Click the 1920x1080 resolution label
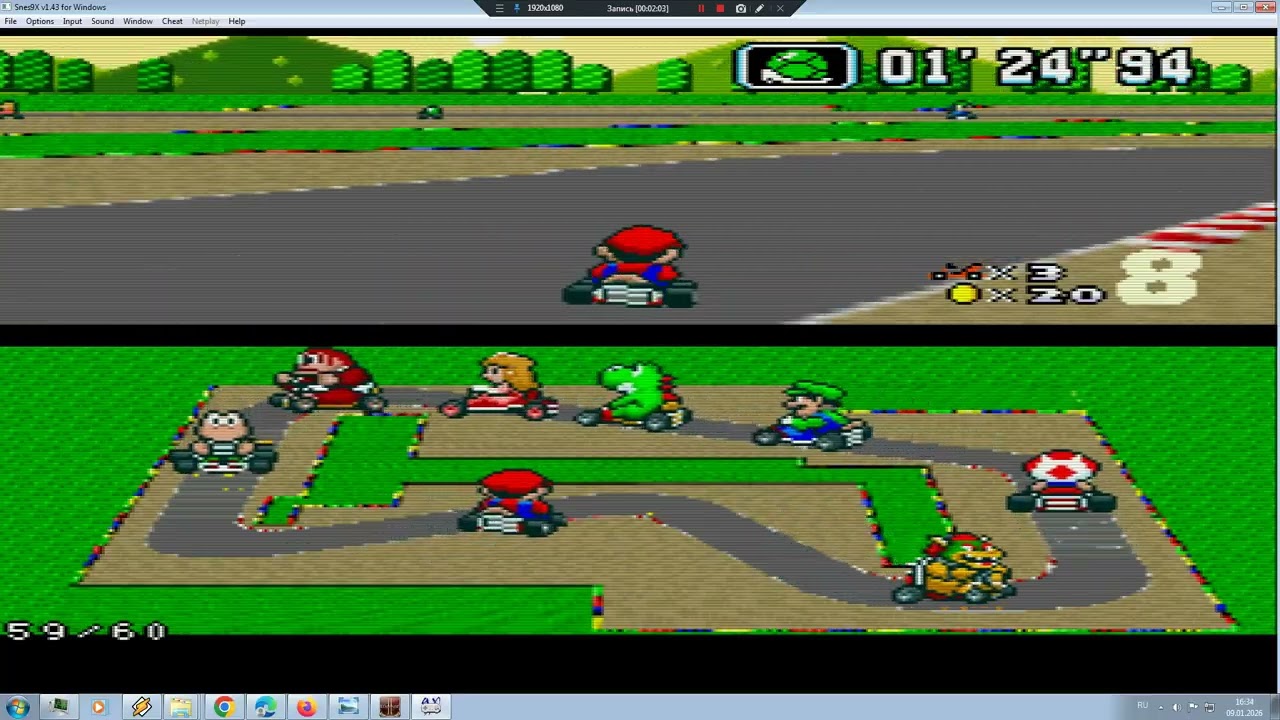 point(545,8)
